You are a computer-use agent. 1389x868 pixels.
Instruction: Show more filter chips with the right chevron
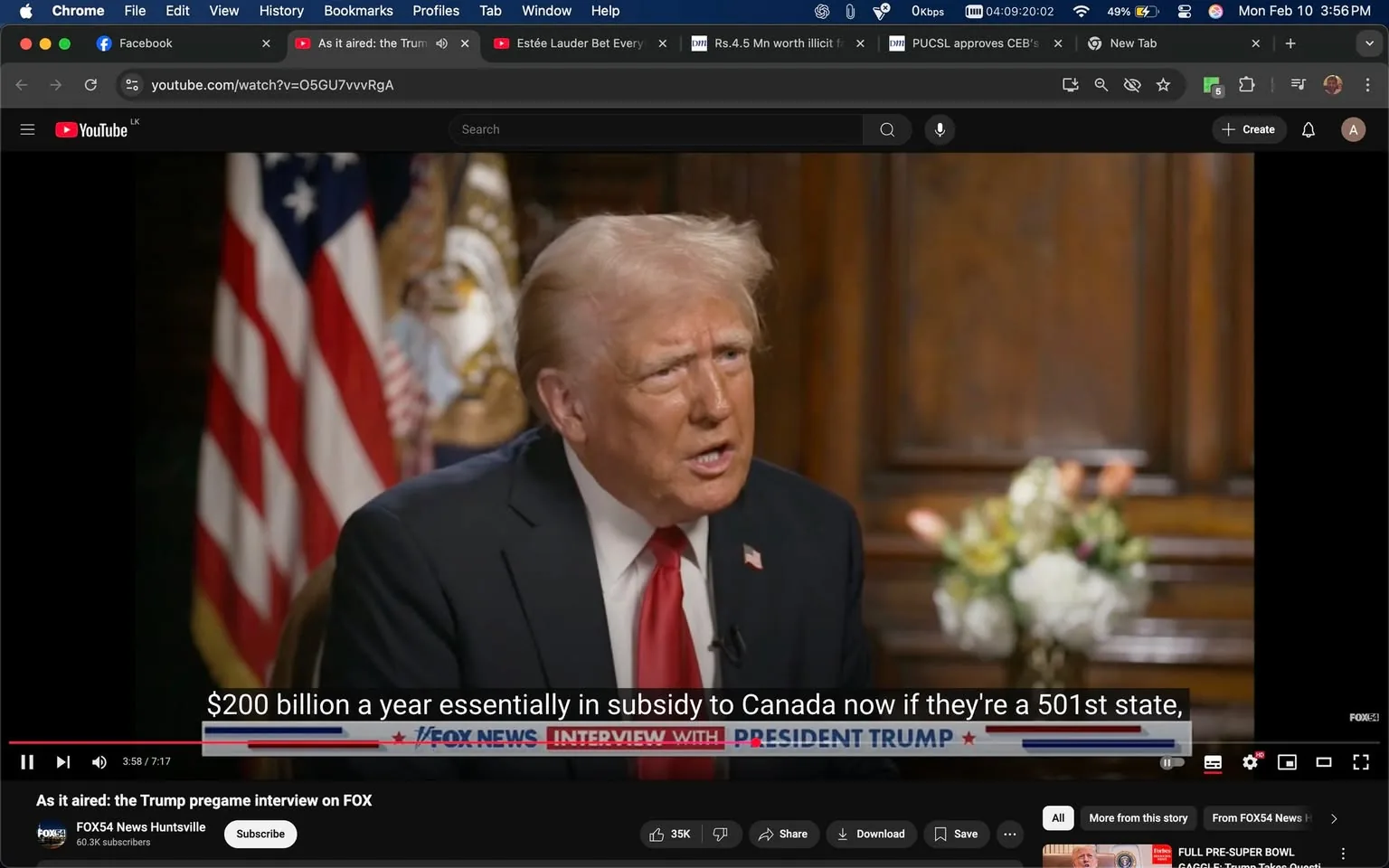tap(1334, 818)
